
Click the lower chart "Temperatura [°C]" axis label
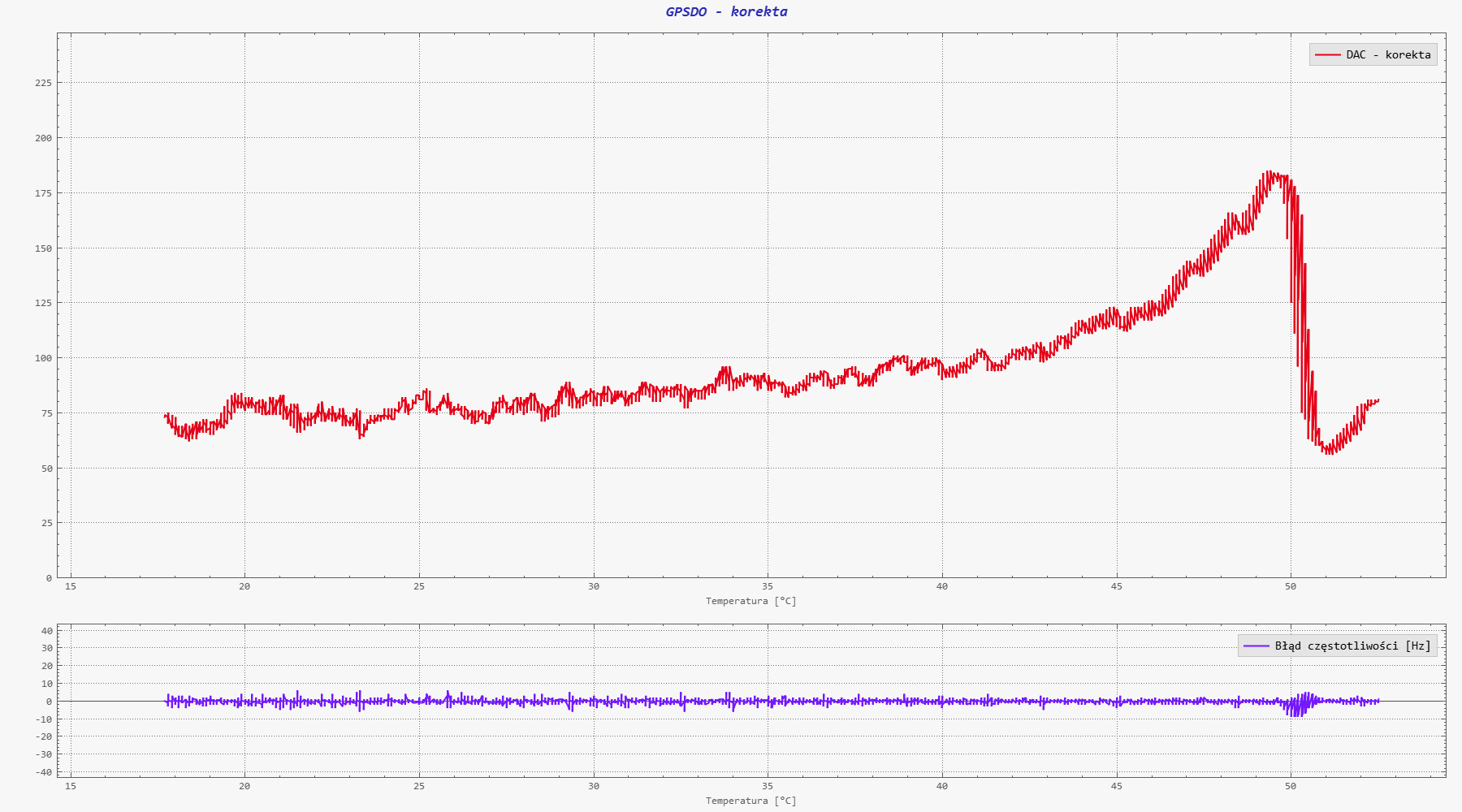(750, 801)
